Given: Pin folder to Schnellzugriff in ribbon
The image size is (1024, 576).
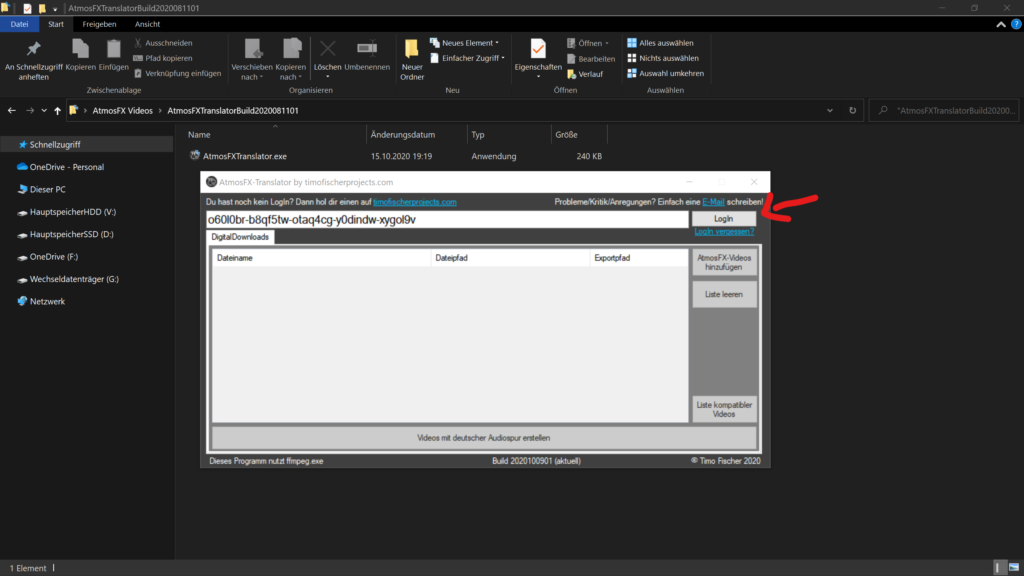Looking at the screenshot, I should click(33, 59).
